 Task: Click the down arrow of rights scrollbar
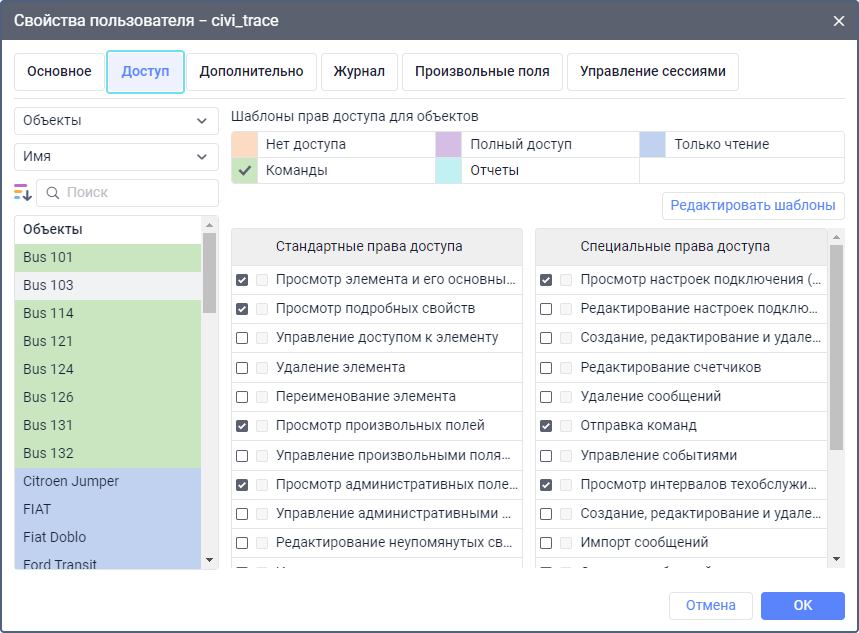point(836,559)
